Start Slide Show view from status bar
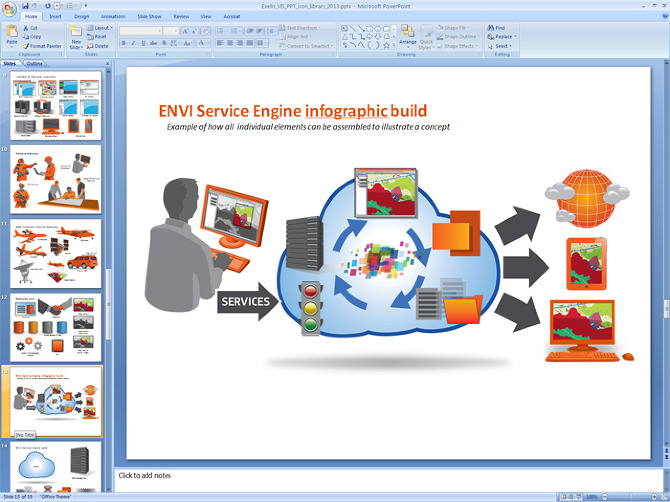Screen dimensions: 670x502 click(x=579, y=497)
